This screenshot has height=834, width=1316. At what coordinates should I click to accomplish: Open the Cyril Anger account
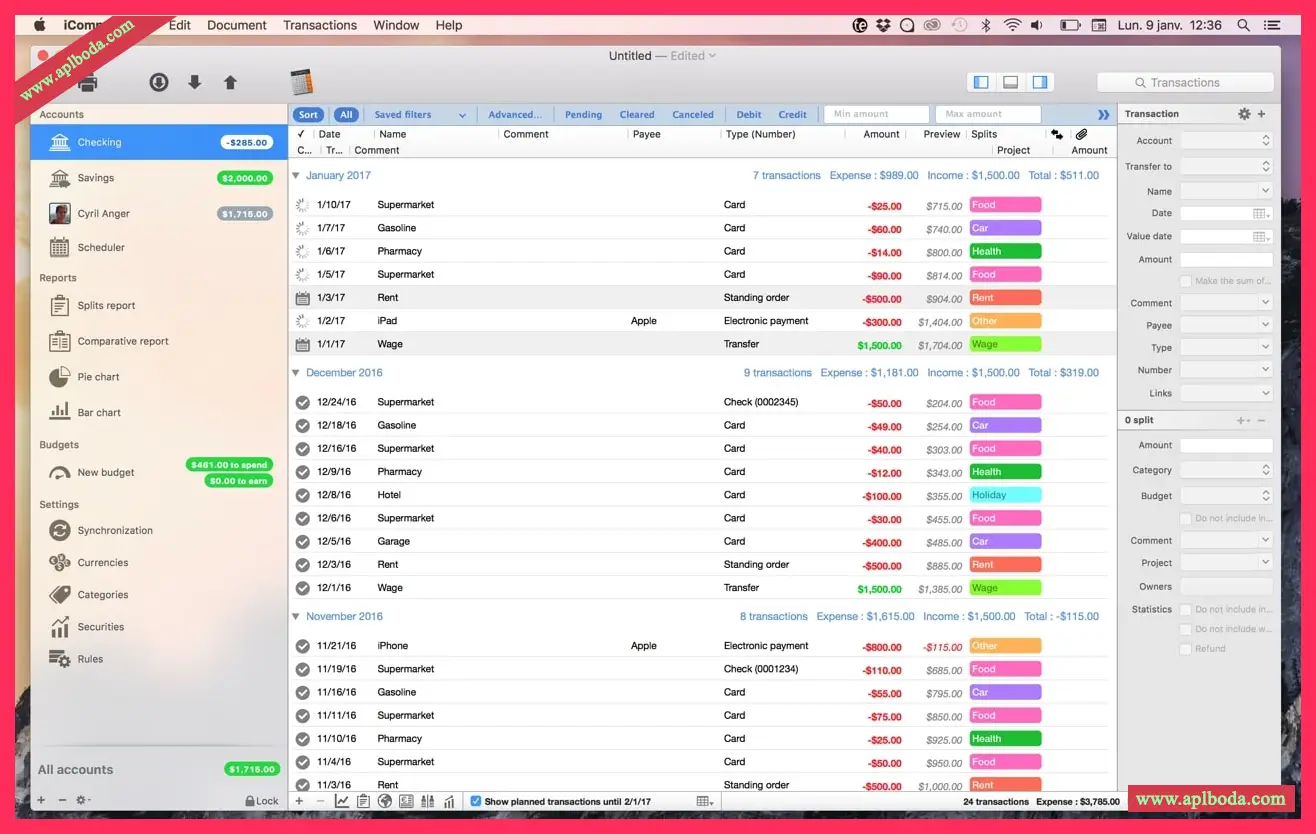pos(159,213)
